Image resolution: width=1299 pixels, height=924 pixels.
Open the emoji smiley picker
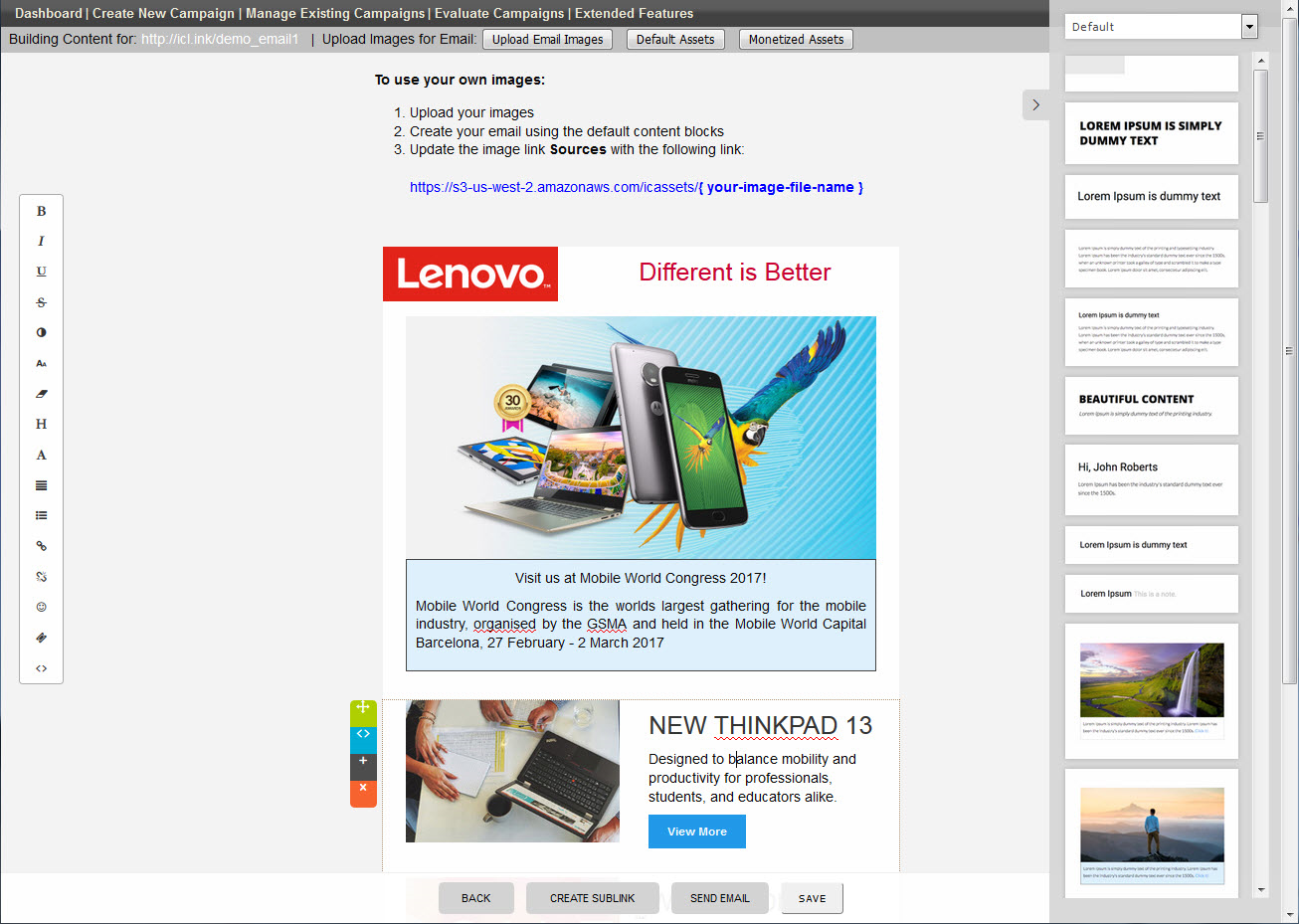tap(41, 607)
